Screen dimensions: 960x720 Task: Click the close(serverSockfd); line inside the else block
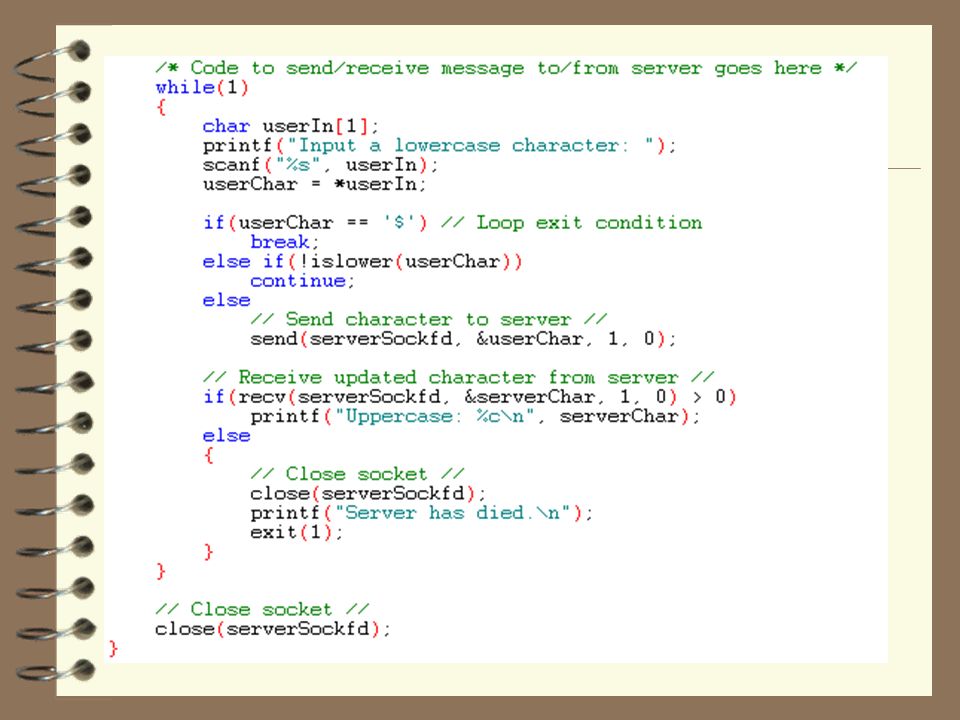(x=368, y=493)
